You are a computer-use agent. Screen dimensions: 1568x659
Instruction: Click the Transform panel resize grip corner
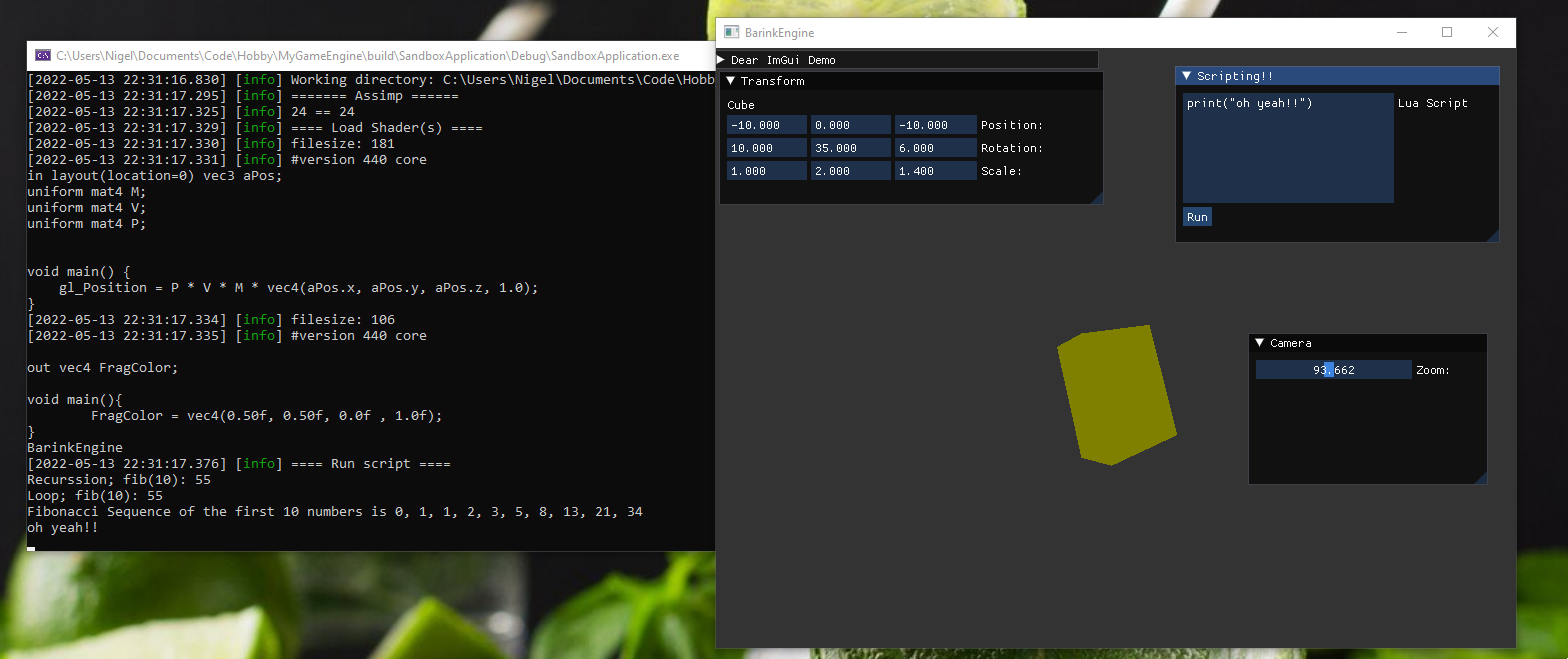click(x=1097, y=198)
